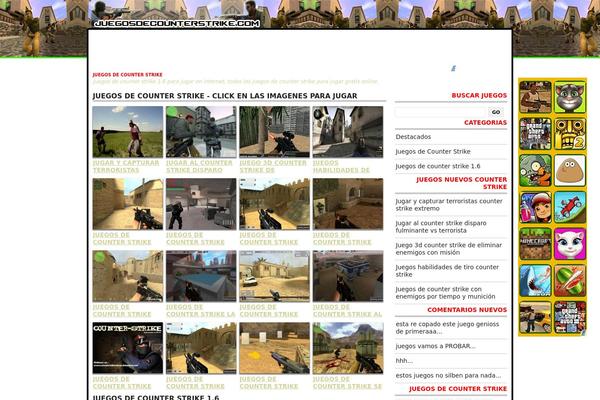600x400 pixels.
Task: Focus the Buscar Juegos search field
Action: (440, 112)
